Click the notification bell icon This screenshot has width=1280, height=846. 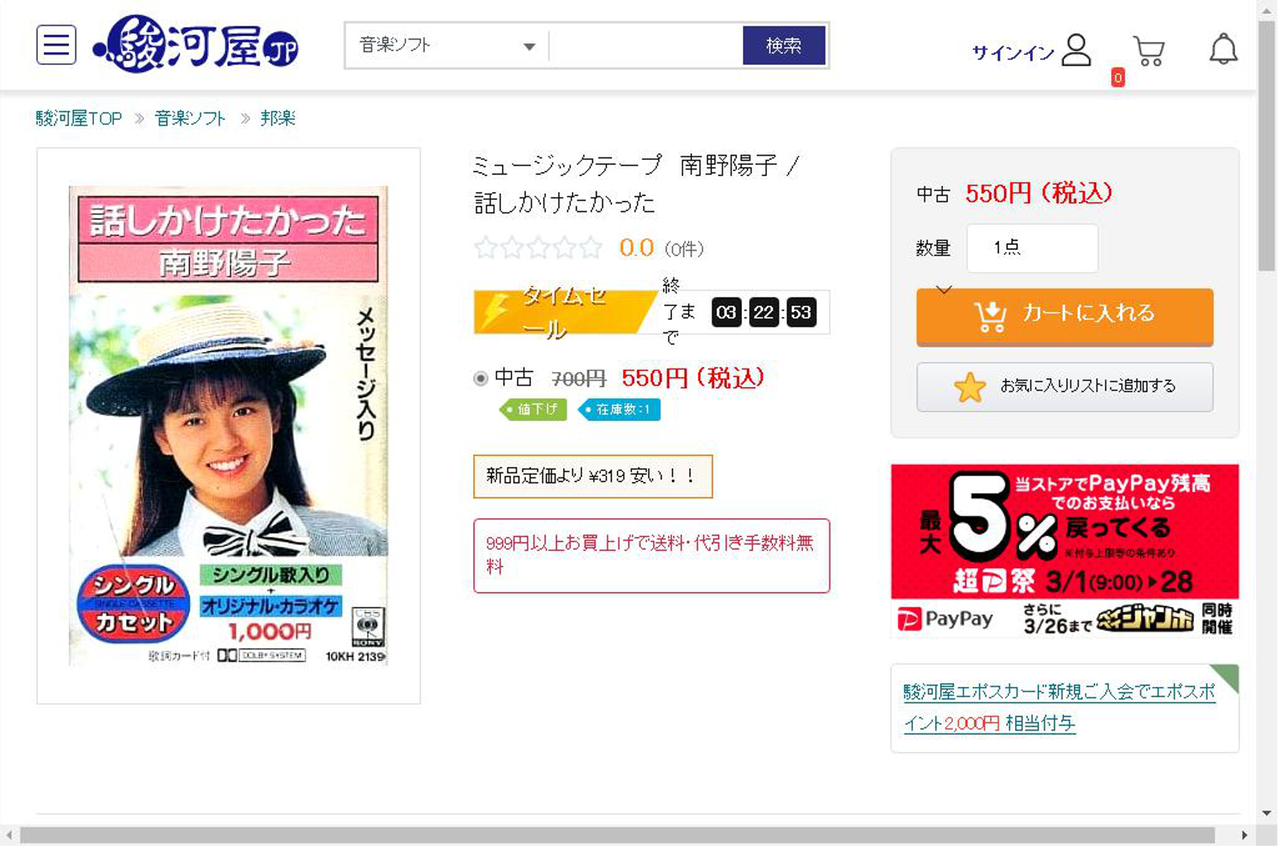pyautogui.click(x=1222, y=48)
